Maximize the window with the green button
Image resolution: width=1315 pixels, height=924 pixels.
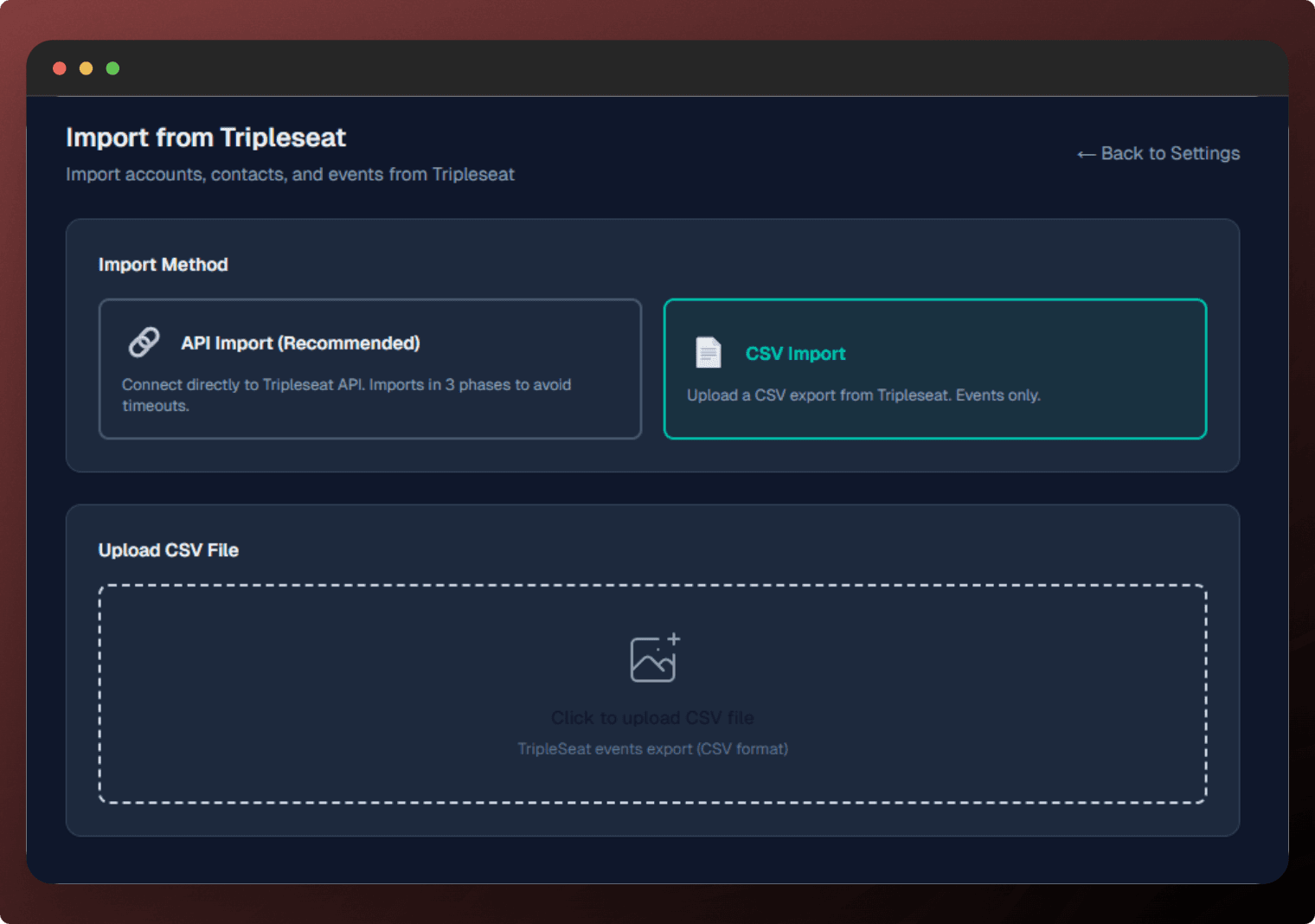pos(112,68)
